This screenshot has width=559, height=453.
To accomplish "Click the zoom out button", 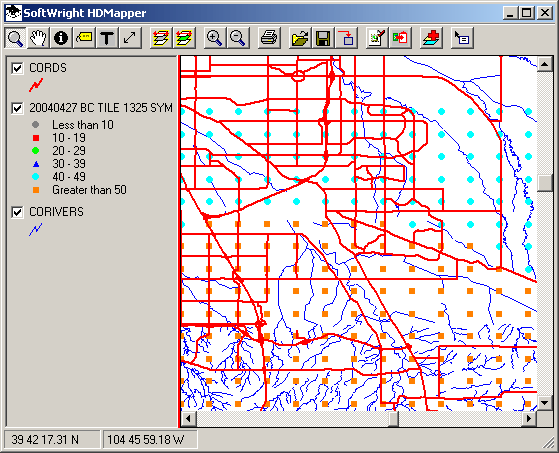I will pos(237,38).
